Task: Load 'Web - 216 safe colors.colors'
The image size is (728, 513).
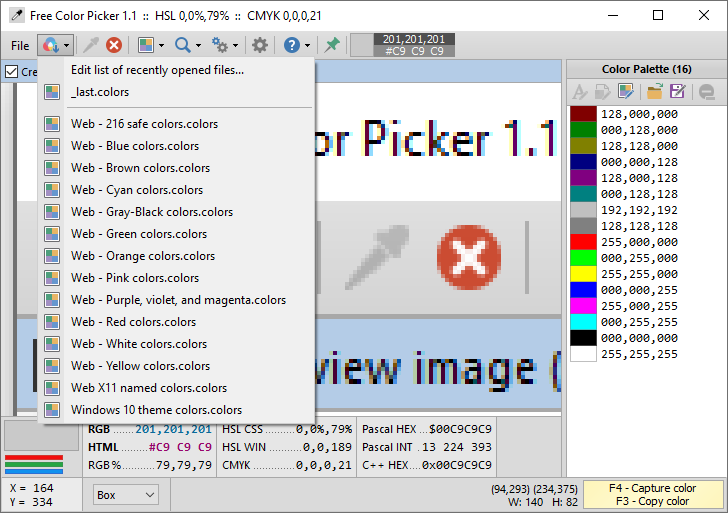Action: coord(176,124)
